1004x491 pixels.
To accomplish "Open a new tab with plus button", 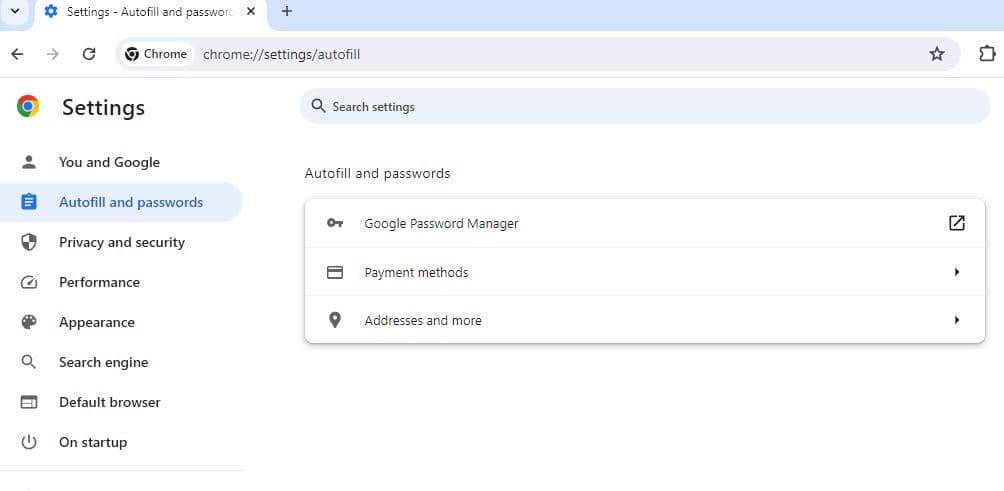I will (x=287, y=12).
